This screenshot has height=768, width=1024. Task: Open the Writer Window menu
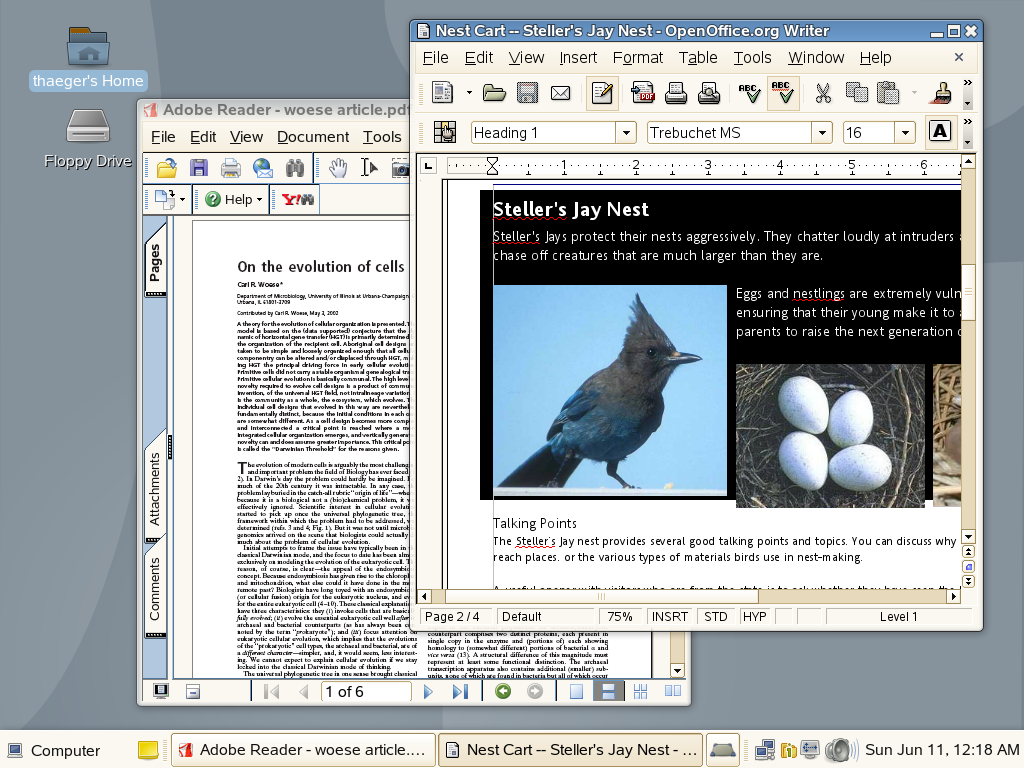coord(816,58)
